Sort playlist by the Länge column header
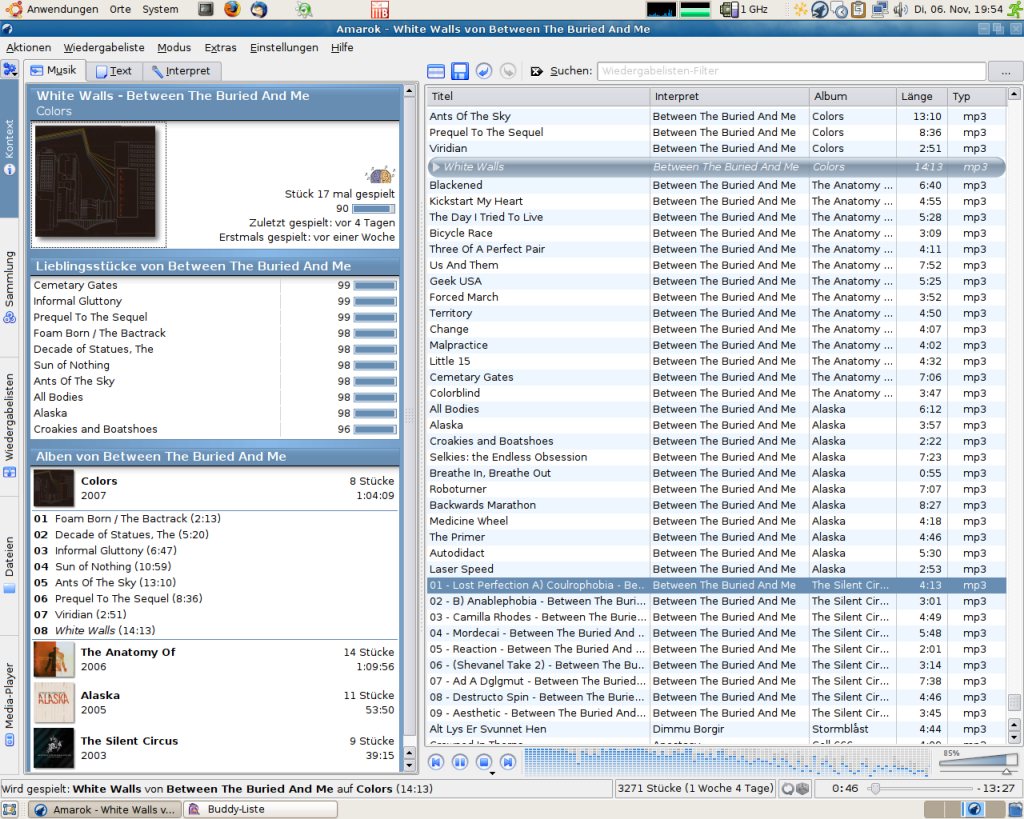 [x=920, y=97]
